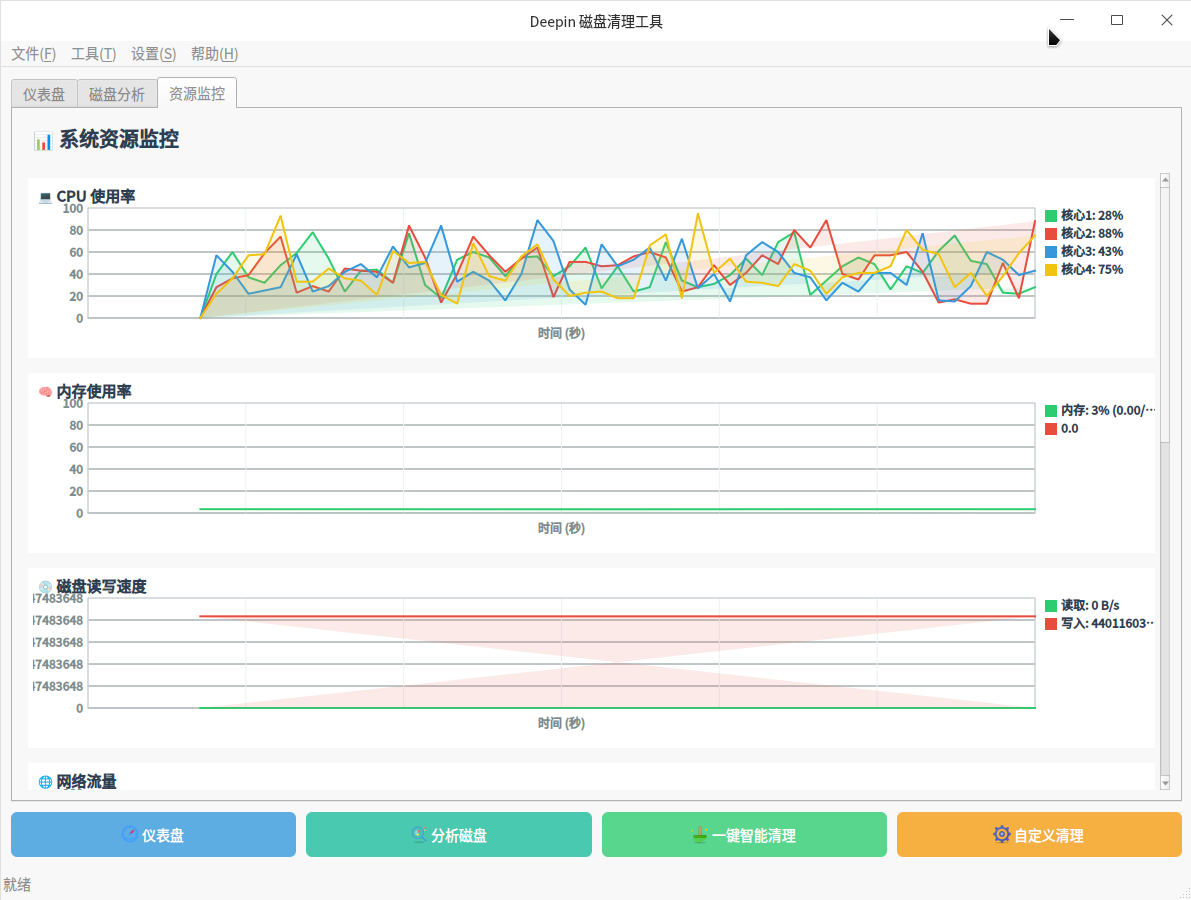Screen dimensions: 1191x900
Task: Click the 网络流量 section title
Action: coord(87,782)
